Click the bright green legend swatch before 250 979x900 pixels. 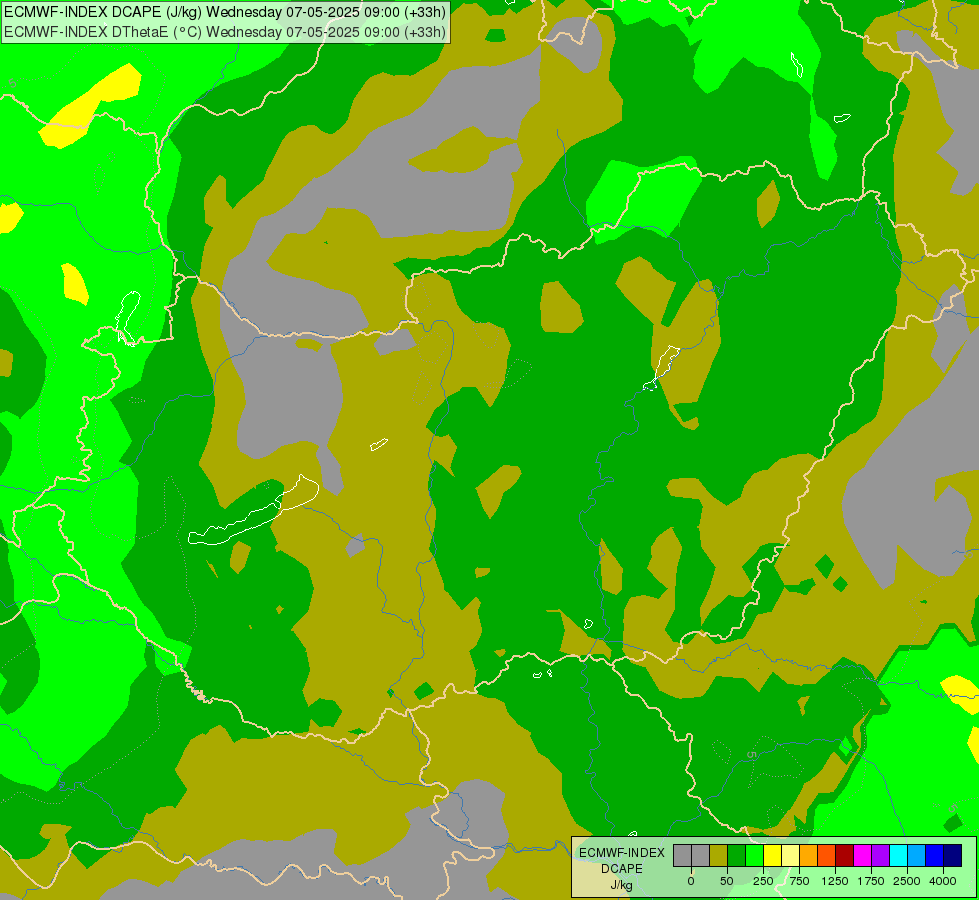tap(755, 856)
